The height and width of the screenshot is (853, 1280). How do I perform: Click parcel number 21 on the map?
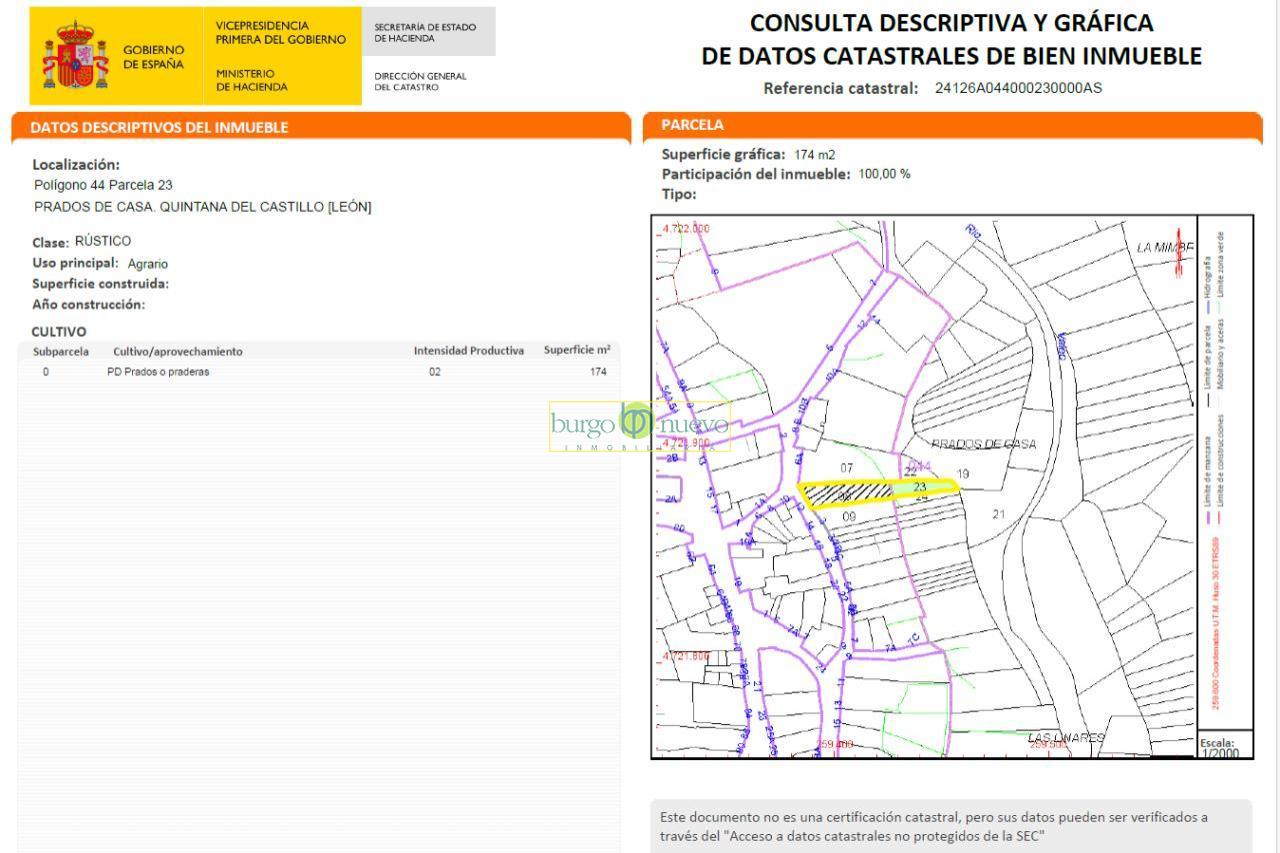(x=998, y=514)
